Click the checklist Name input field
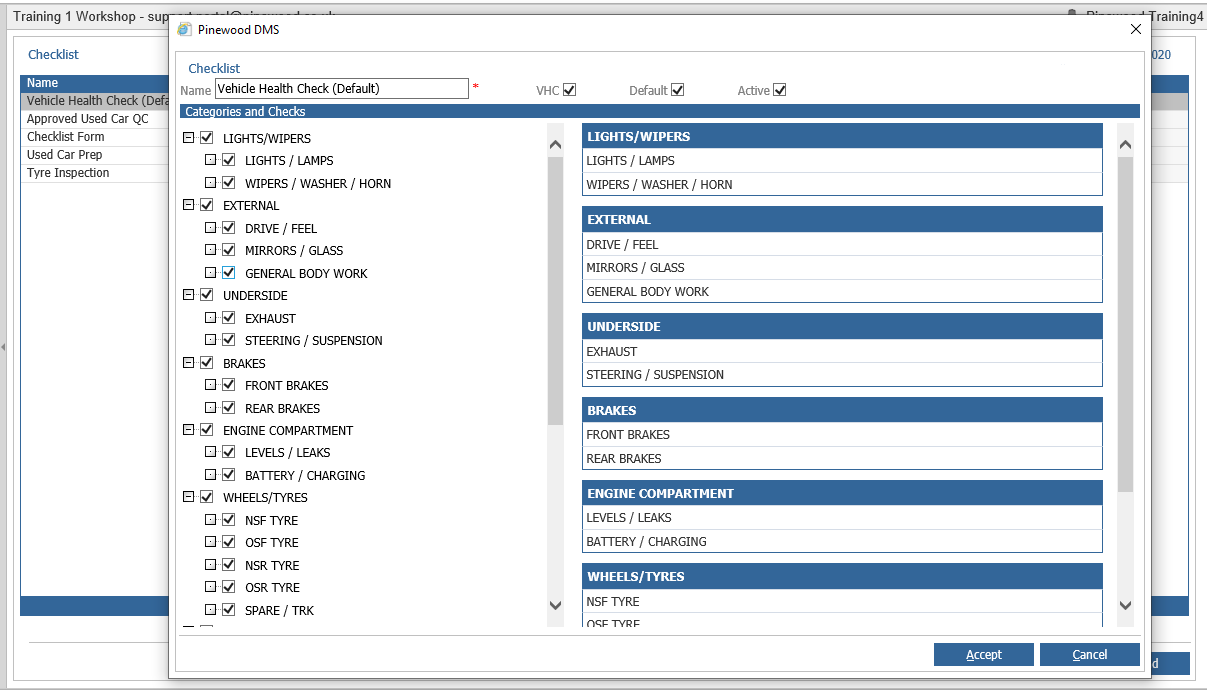 click(x=342, y=89)
